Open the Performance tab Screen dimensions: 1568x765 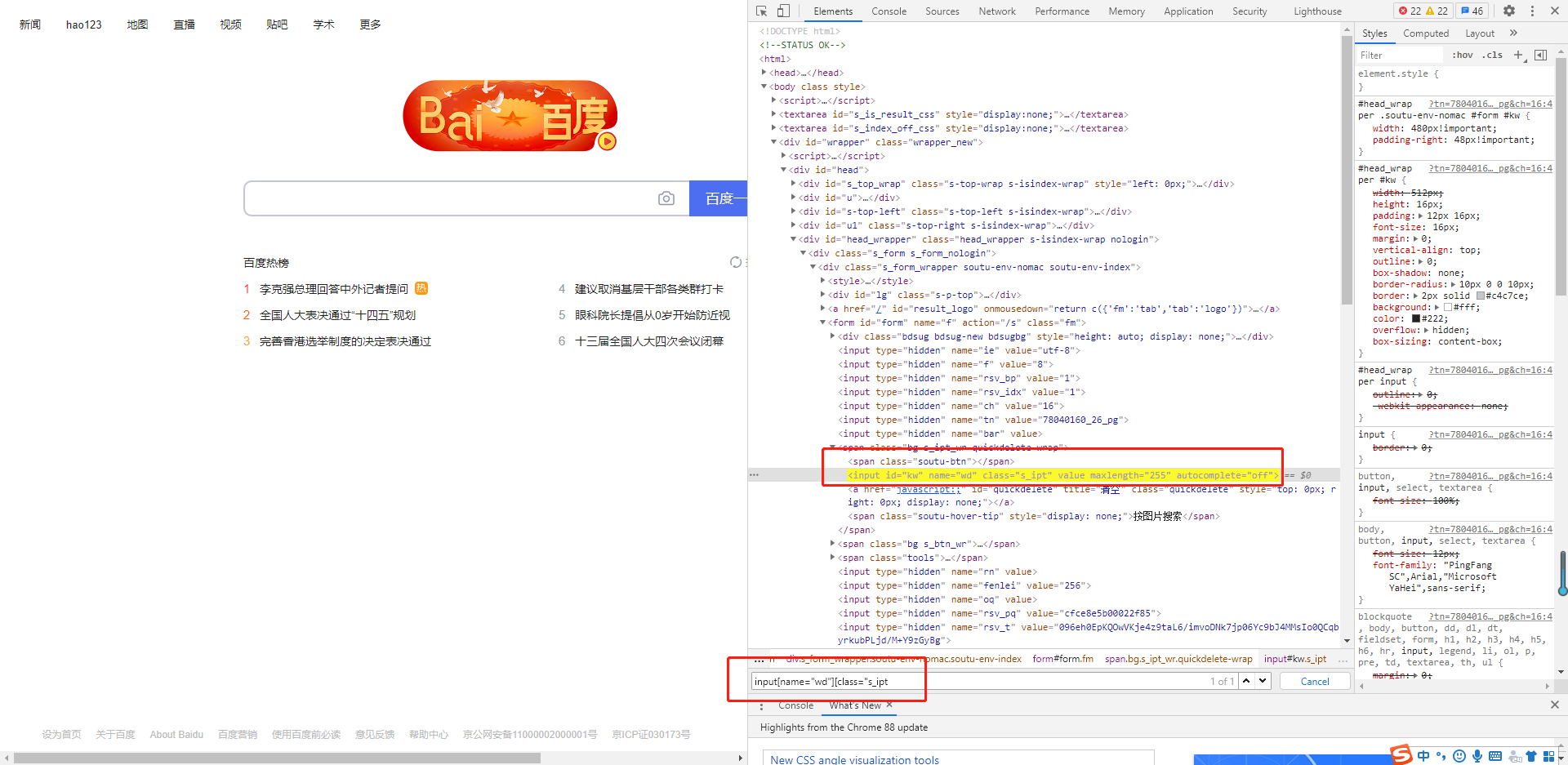pos(1062,11)
